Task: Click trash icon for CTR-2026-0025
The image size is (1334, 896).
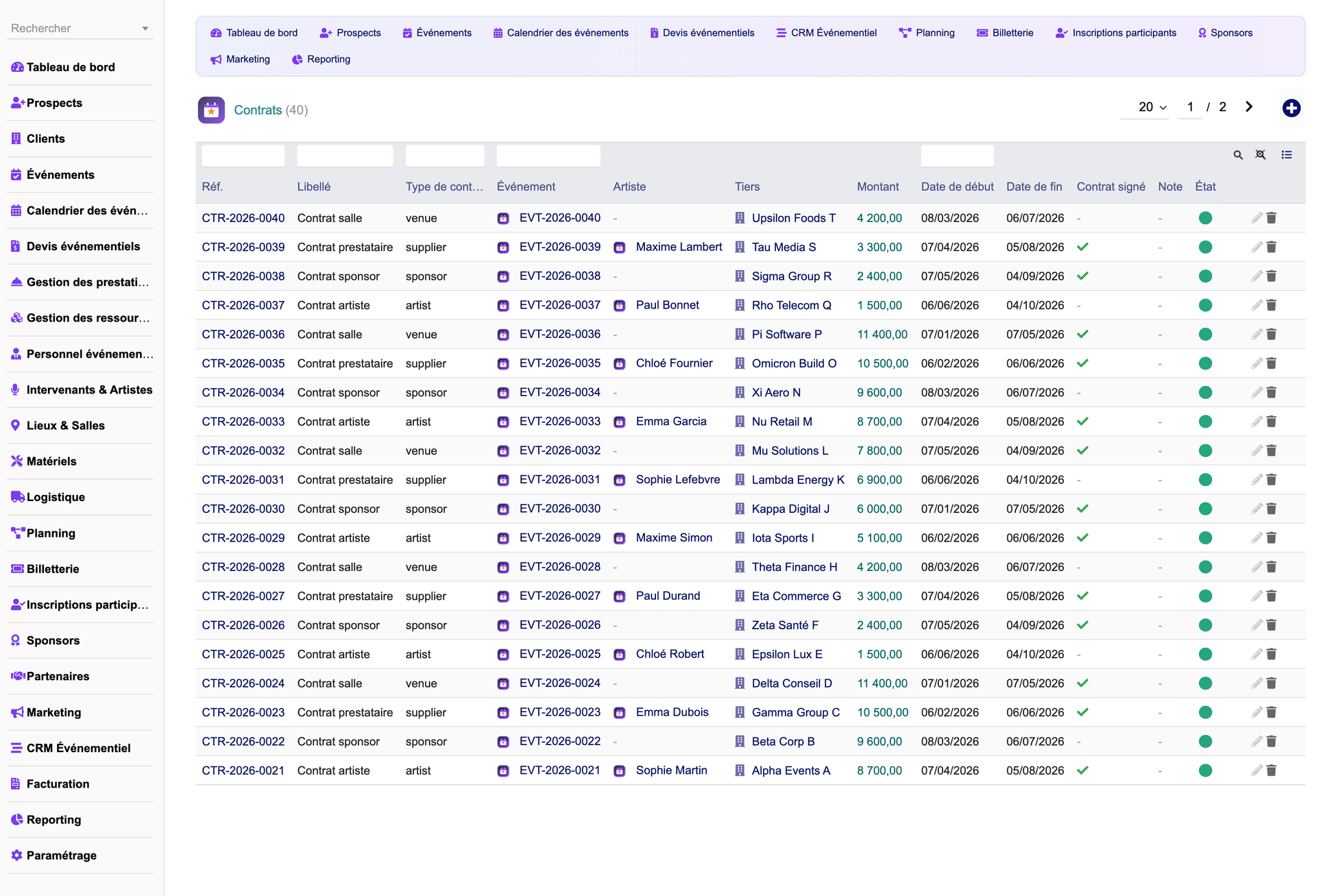Action: click(1272, 654)
